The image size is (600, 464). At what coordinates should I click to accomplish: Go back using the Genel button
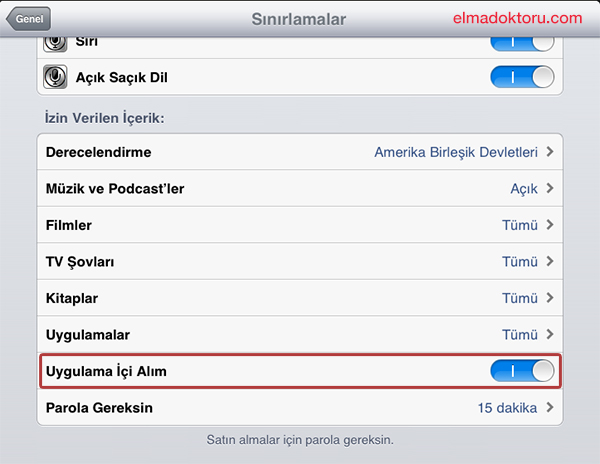[28, 18]
